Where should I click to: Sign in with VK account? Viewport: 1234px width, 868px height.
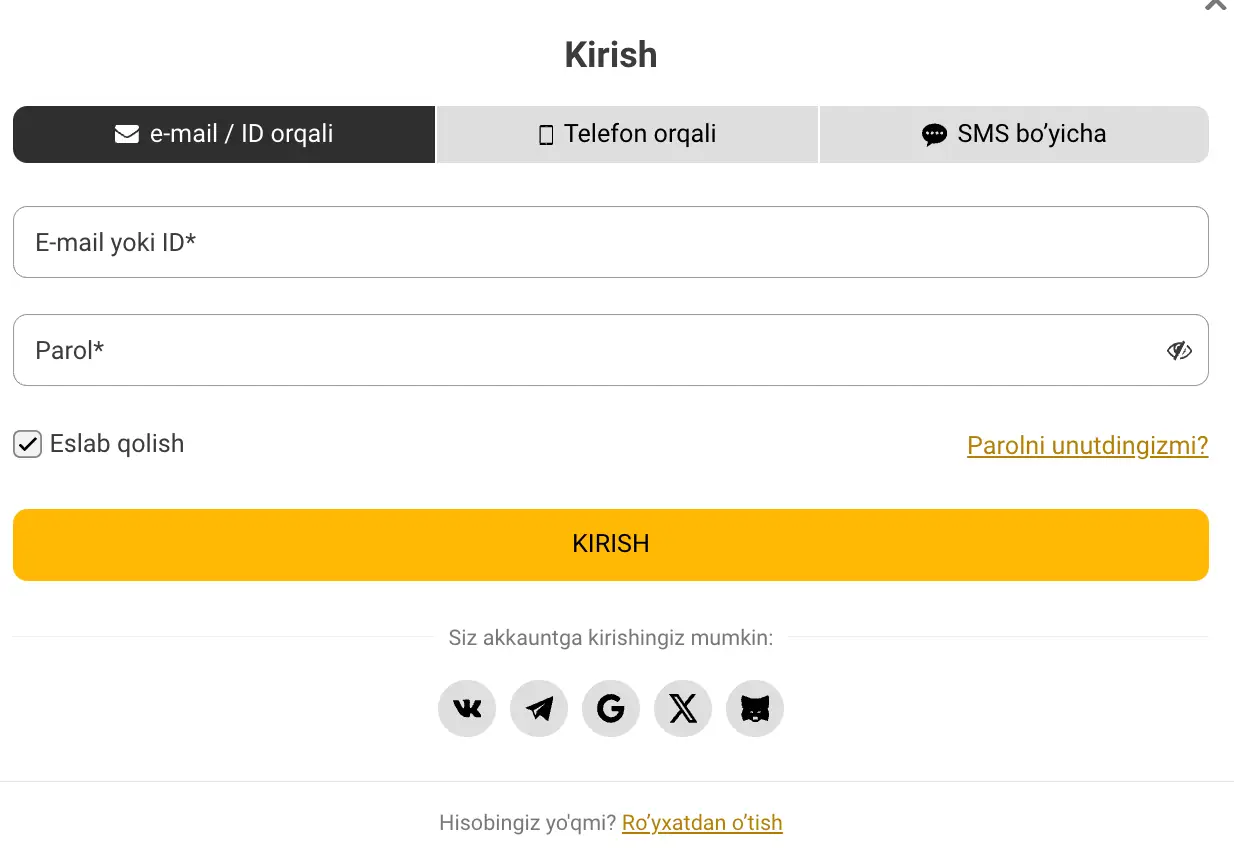tap(466, 708)
